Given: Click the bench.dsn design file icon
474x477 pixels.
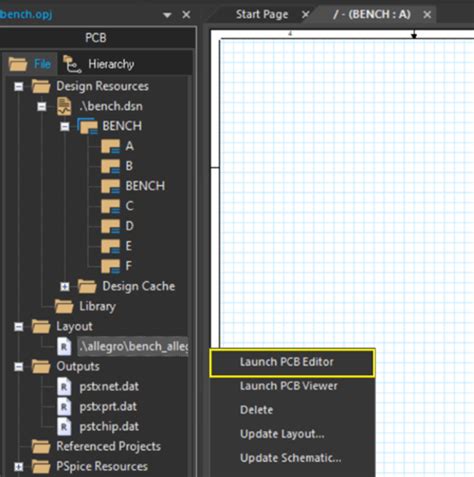Looking at the screenshot, I should [x=64, y=106].
